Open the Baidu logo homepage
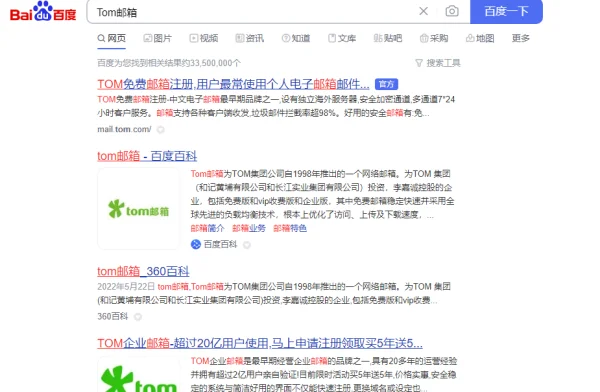Screen dimensions: 600x392 pos(43,11)
